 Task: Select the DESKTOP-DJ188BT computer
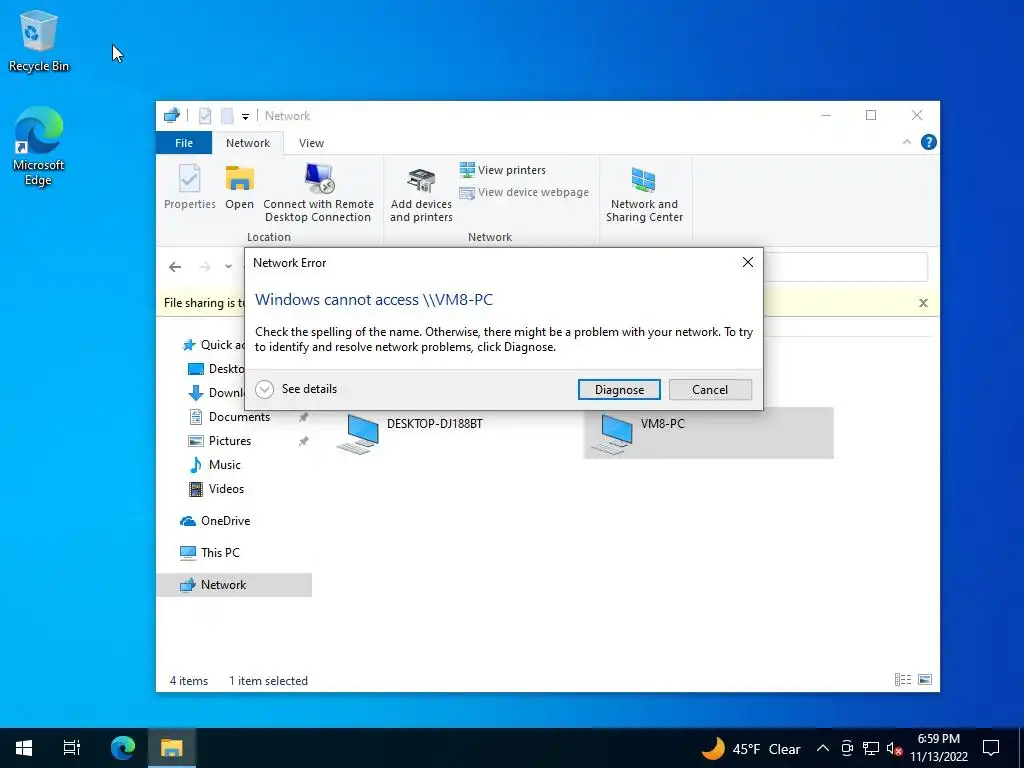point(409,432)
